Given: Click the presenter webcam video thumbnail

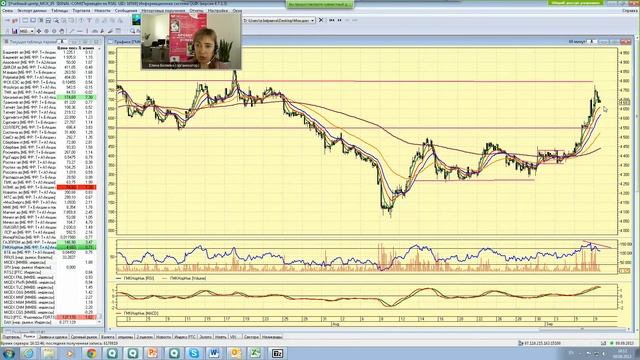Looking at the screenshot, I should point(191,41).
